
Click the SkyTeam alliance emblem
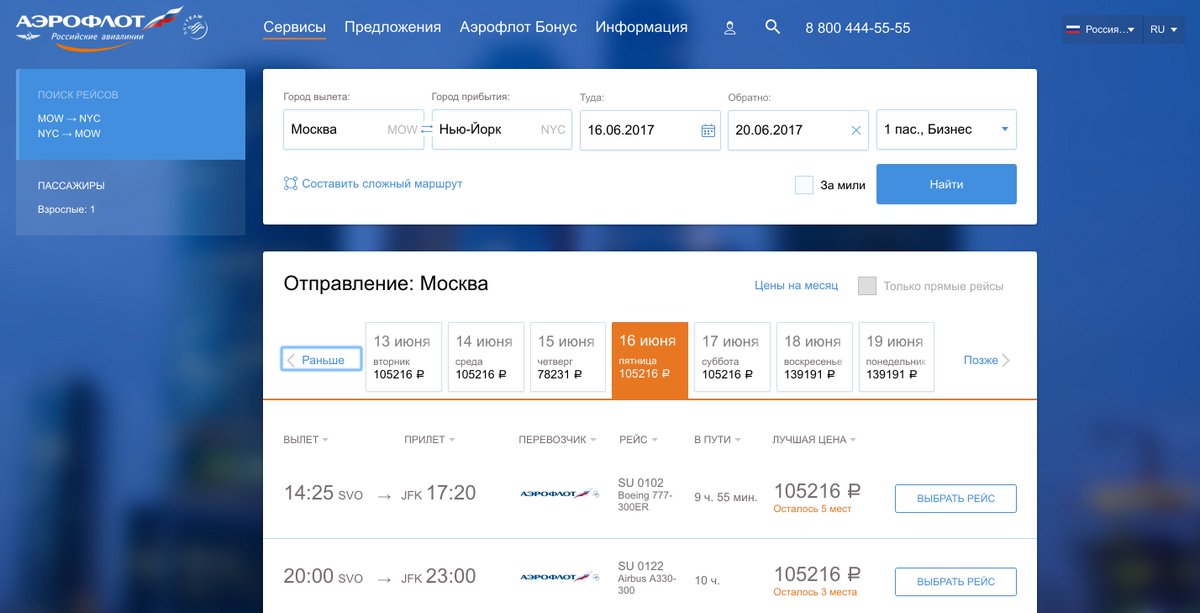tap(196, 29)
